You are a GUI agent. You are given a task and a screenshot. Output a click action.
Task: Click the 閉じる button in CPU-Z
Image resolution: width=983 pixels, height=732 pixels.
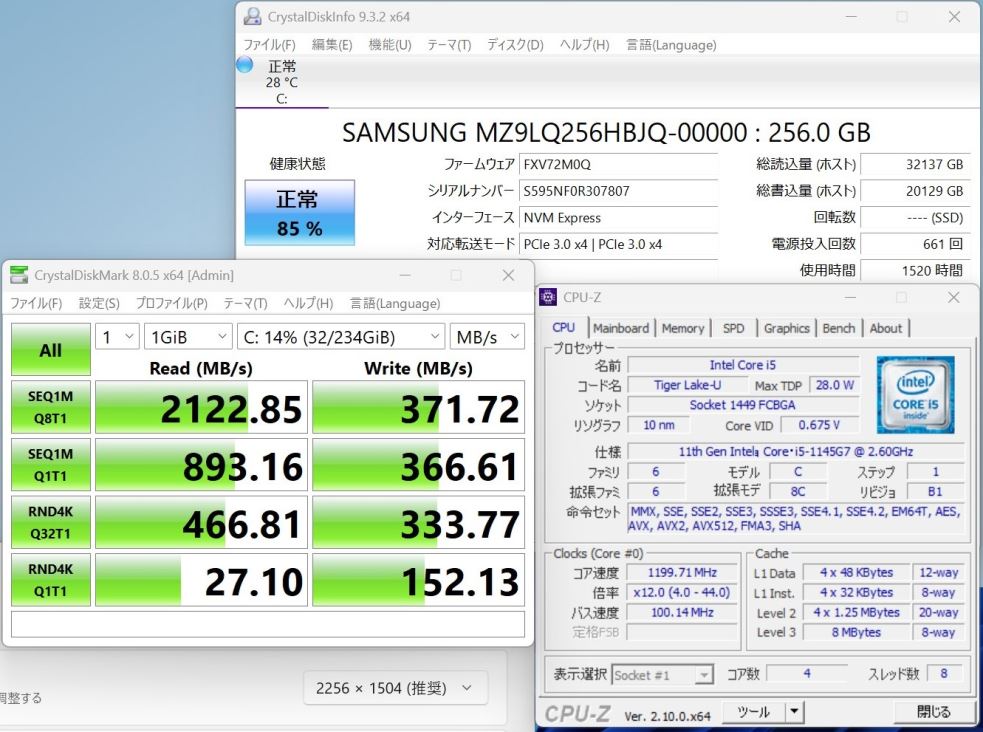coord(933,711)
